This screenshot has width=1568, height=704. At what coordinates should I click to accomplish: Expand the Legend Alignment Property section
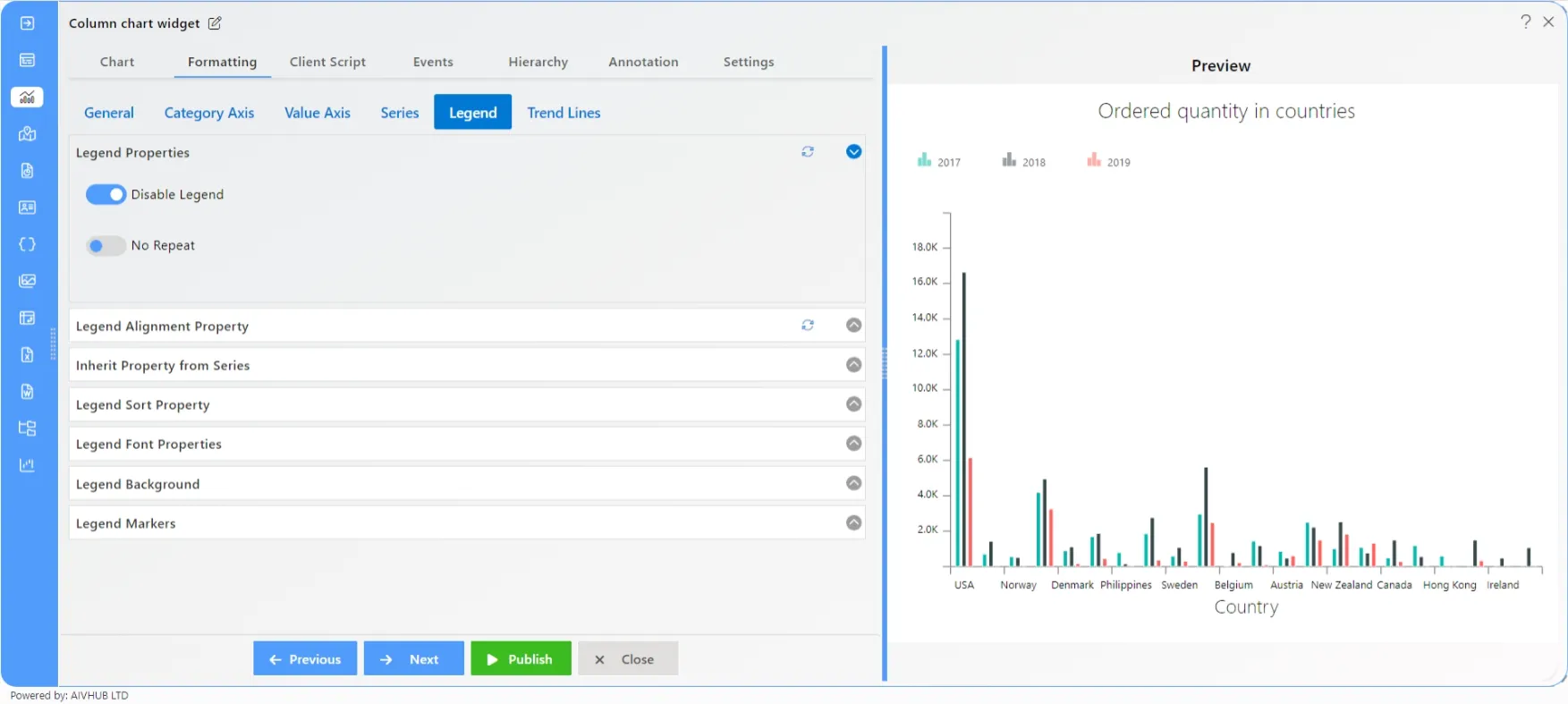tap(854, 326)
